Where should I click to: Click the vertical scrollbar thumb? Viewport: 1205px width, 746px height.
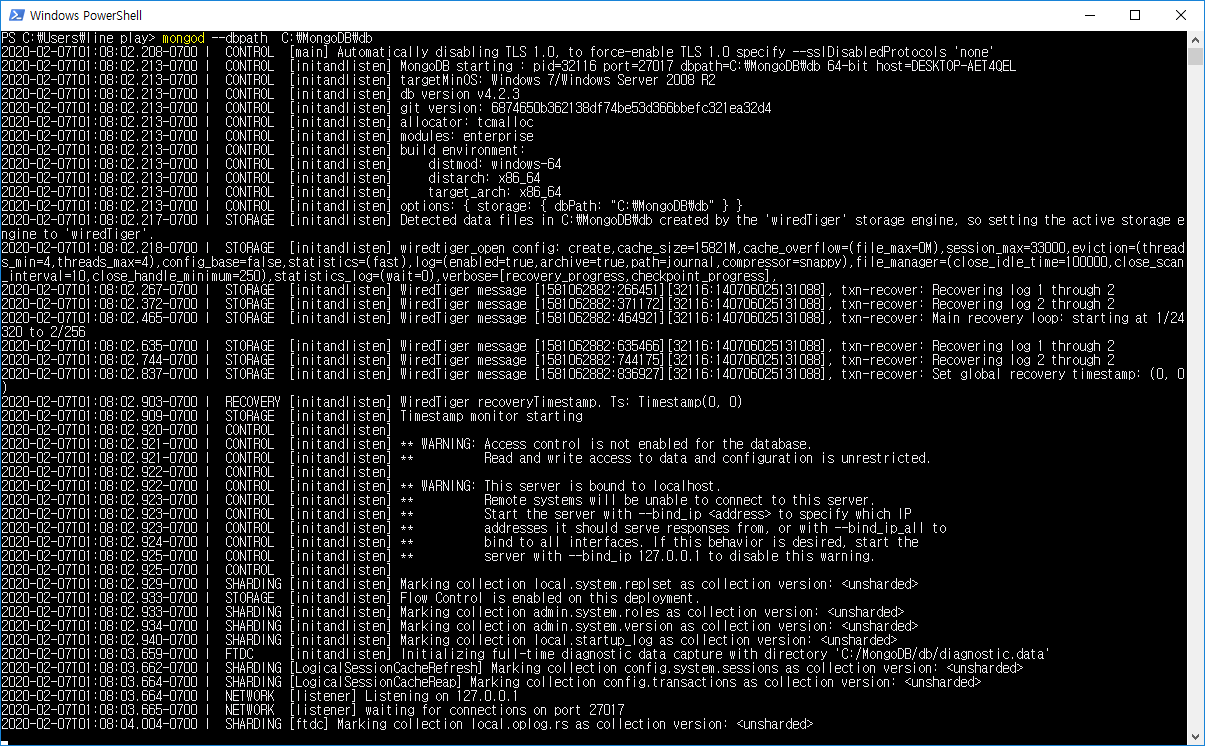coord(1195,56)
